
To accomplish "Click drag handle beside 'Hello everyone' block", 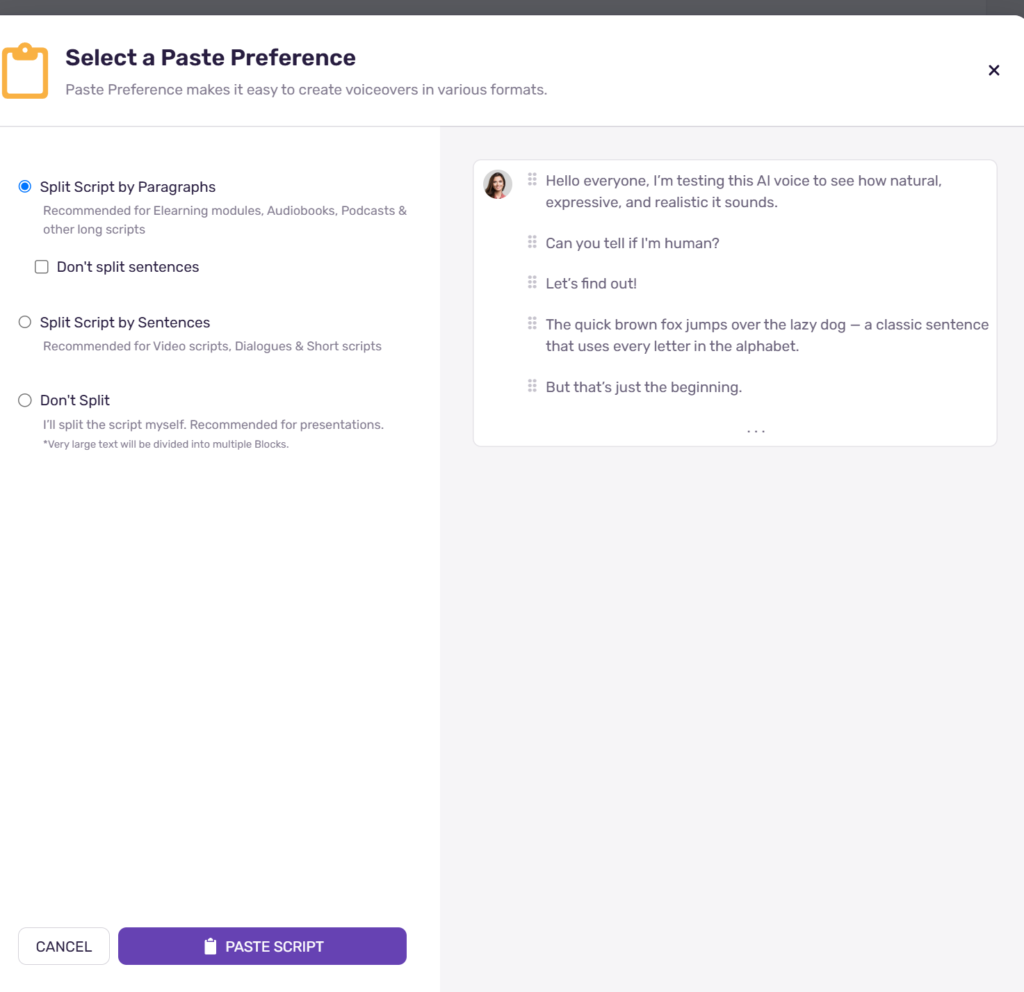I will (x=532, y=179).
